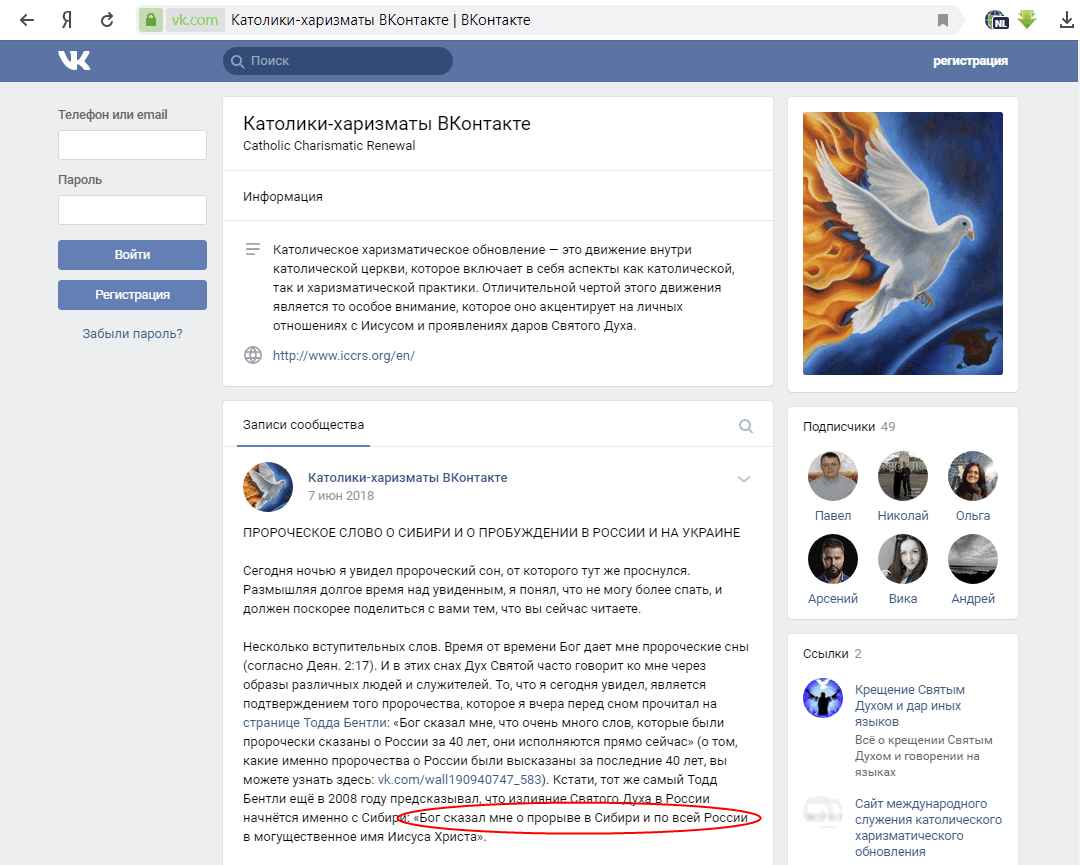Click the VK logo in the header
This screenshot has width=1080, height=865.
click(74, 61)
